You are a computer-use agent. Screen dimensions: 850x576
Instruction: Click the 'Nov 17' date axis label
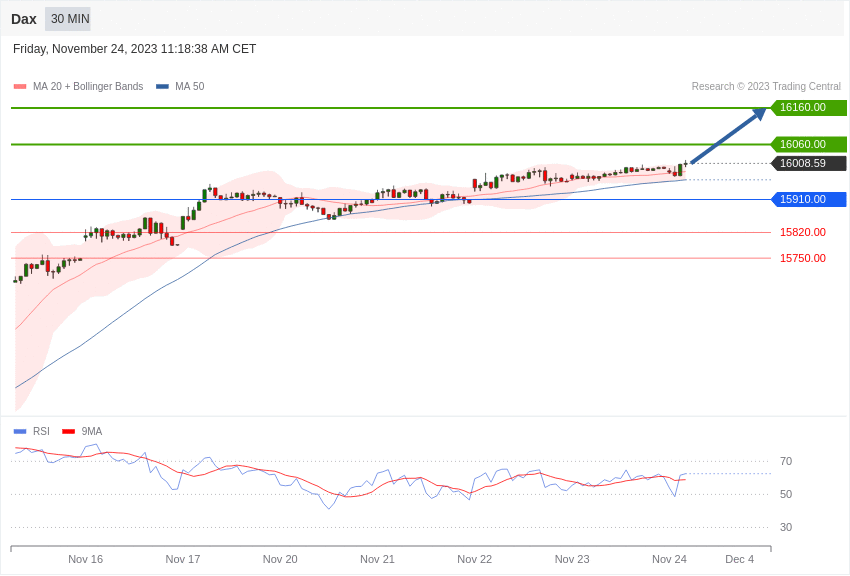183,559
